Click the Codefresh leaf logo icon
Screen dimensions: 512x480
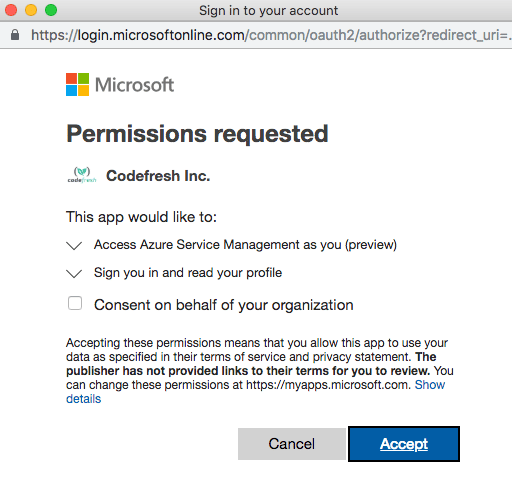[82, 175]
